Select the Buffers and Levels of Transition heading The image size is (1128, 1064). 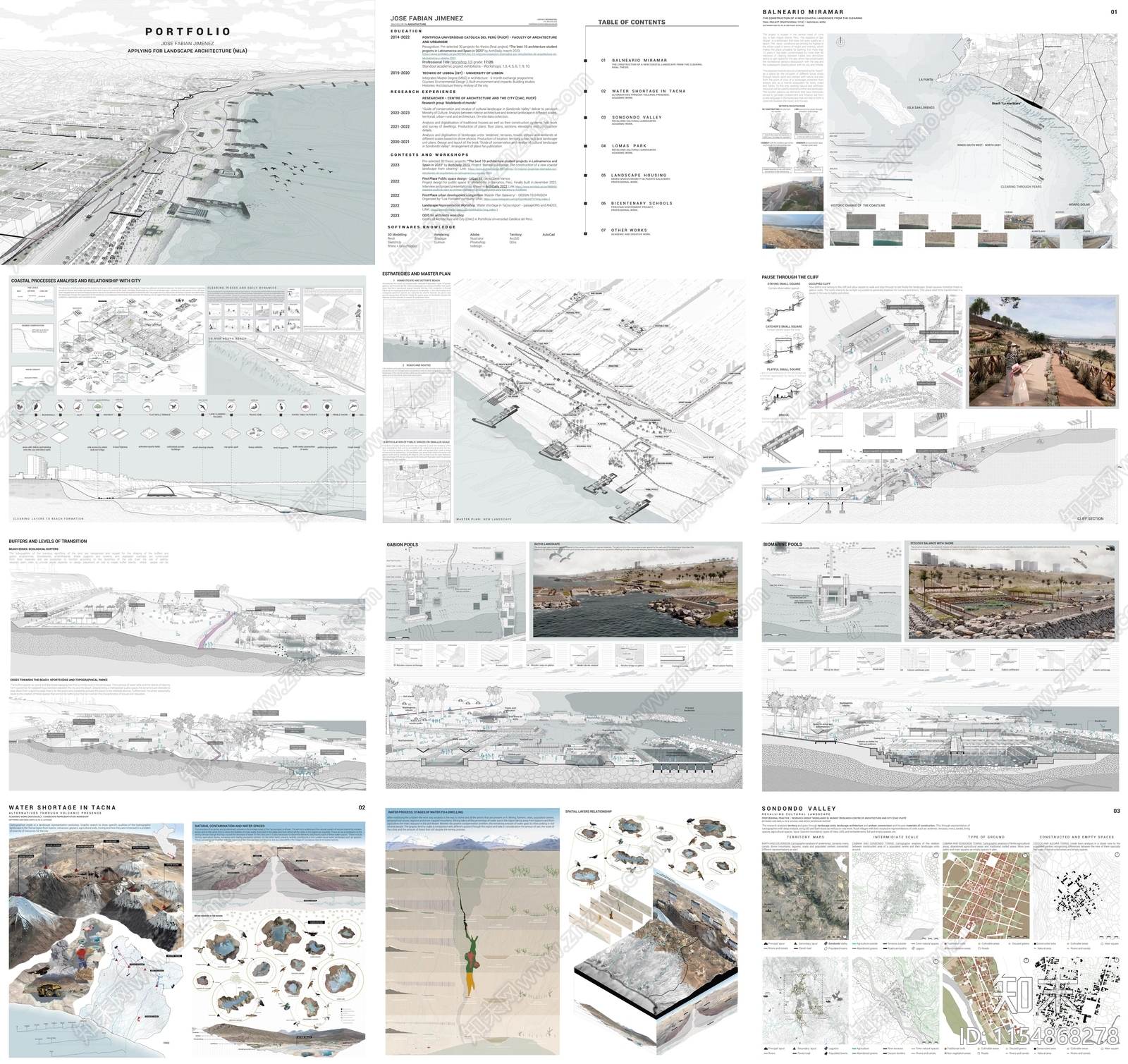click(x=48, y=542)
